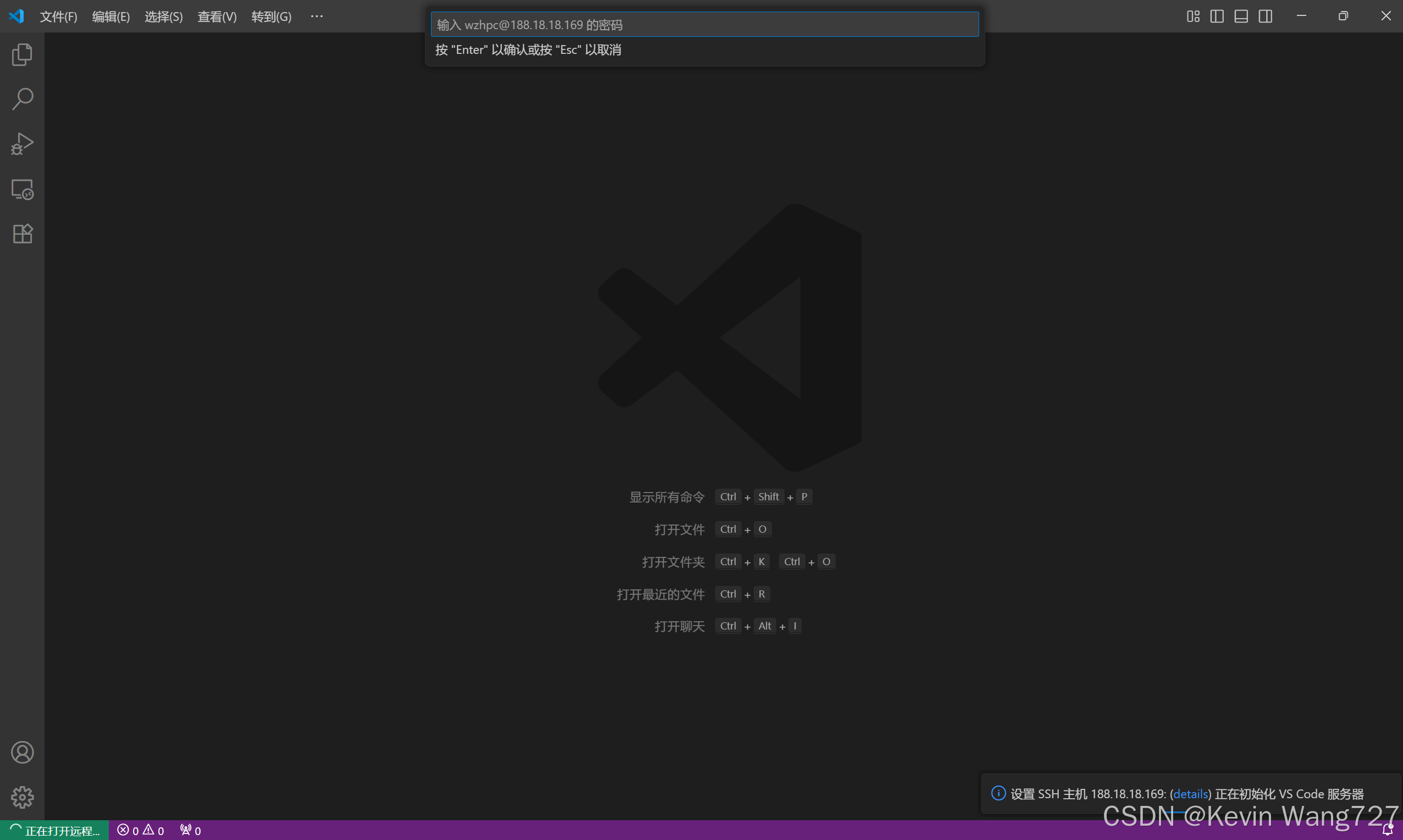This screenshot has height=840, width=1403.
Task: Open the 文件(F) menu
Action: (58, 16)
